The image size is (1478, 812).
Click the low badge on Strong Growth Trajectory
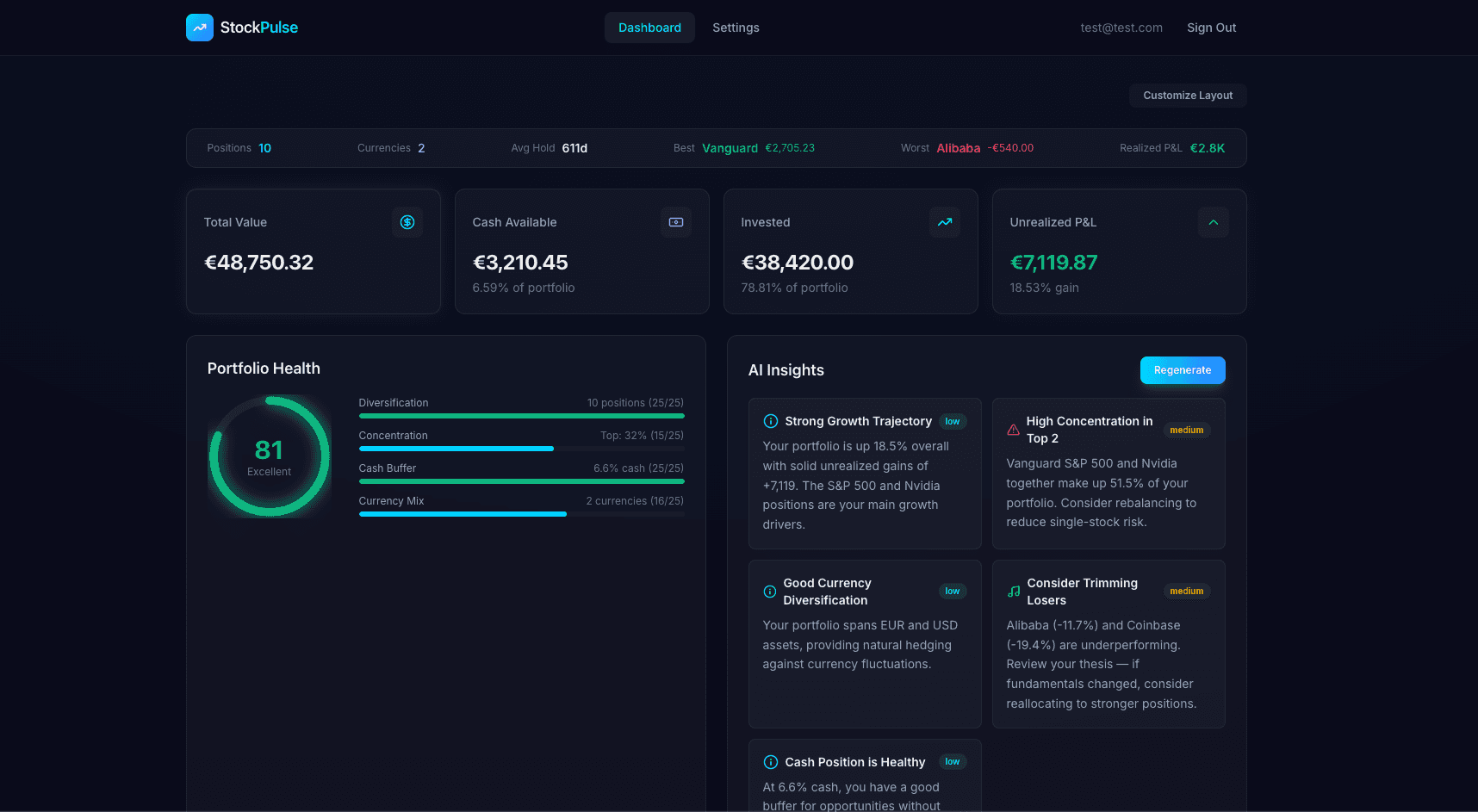pos(952,421)
